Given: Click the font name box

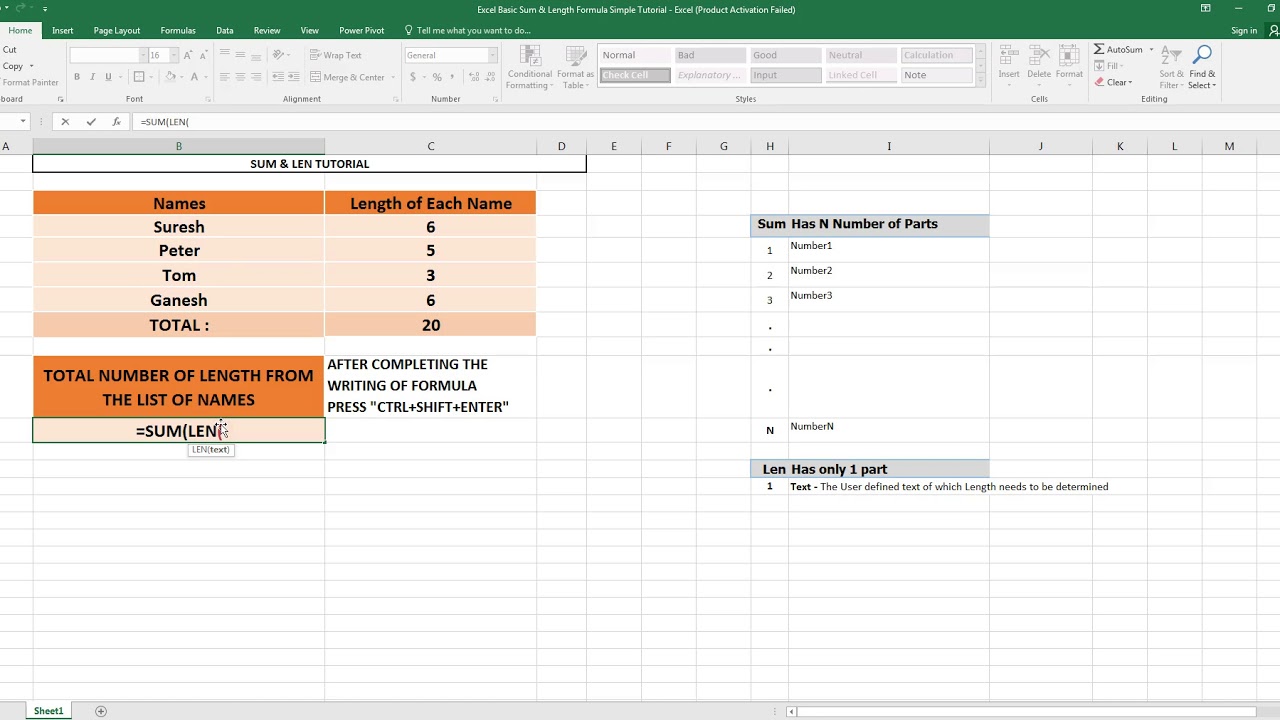Looking at the screenshot, I should [104, 55].
